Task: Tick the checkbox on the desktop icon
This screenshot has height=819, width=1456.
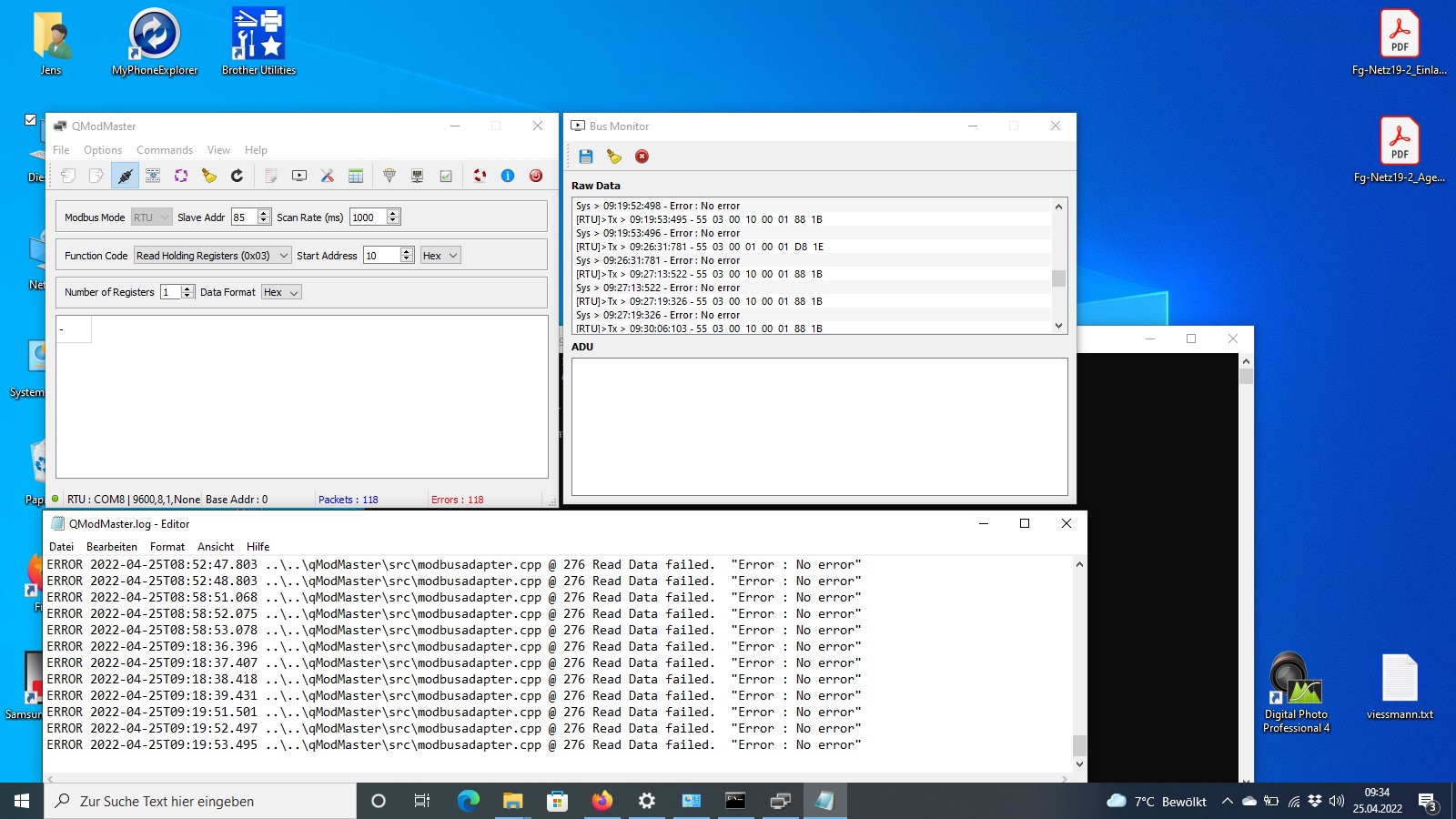Action: point(31,119)
